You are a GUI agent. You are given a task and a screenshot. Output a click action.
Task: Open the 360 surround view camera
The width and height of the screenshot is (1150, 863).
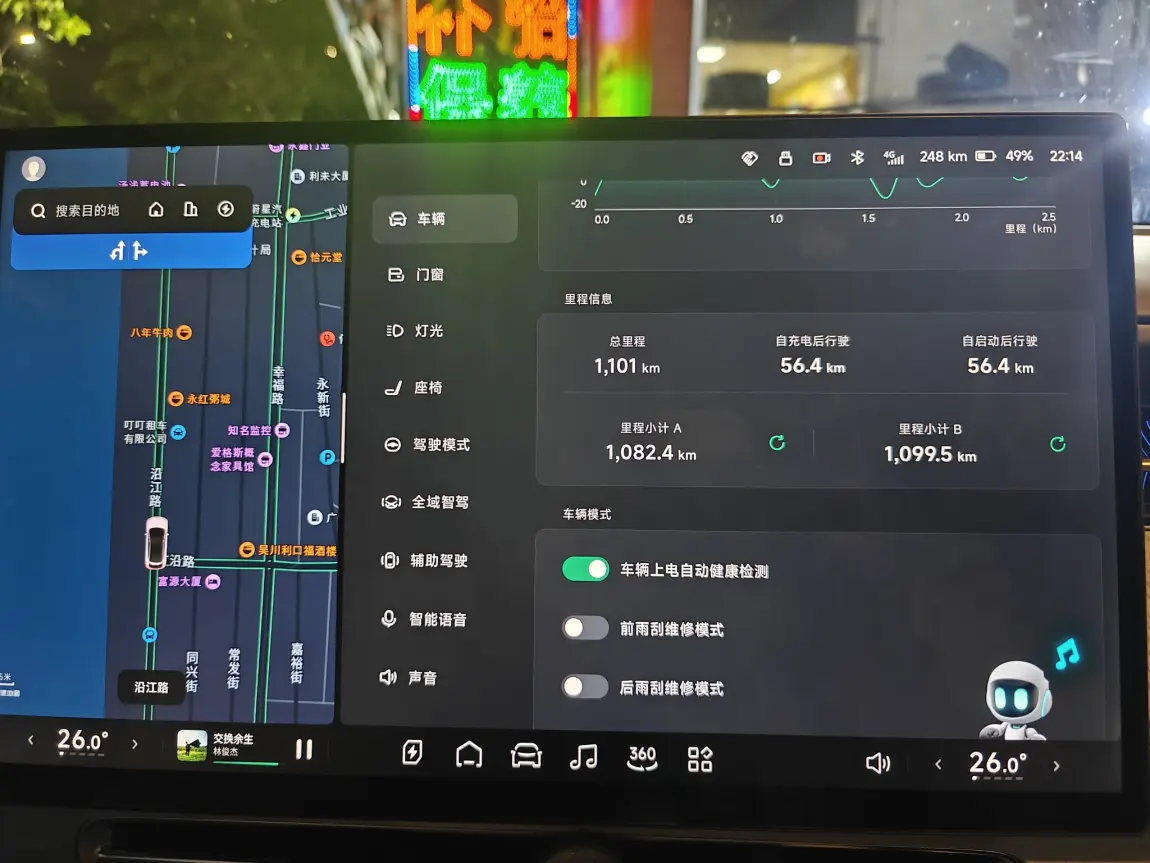pyautogui.click(x=642, y=757)
